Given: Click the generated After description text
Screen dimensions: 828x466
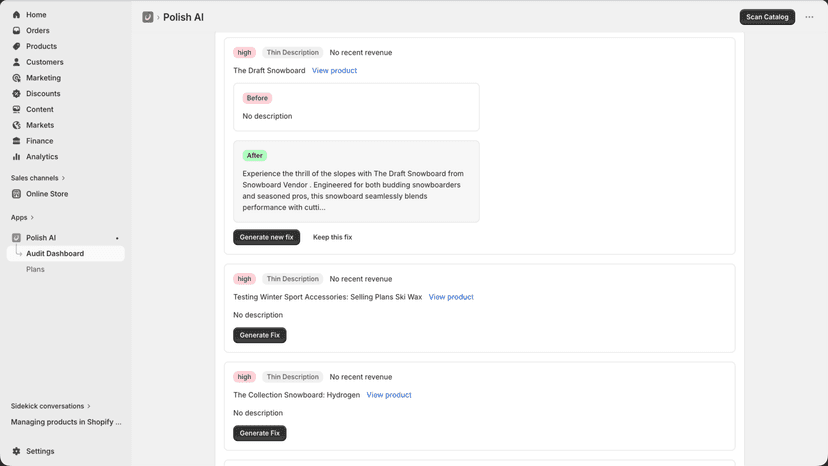Looking at the screenshot, I should point(353,190).
